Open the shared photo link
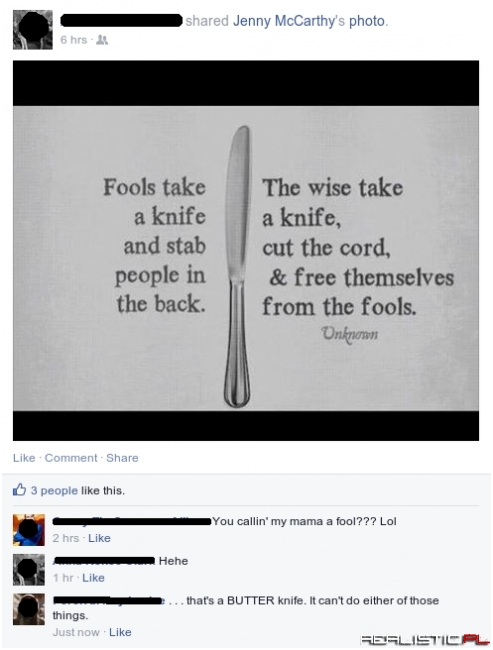Viewport: 493px width, 650px height. pyautogui.click(x=367, y=21)
